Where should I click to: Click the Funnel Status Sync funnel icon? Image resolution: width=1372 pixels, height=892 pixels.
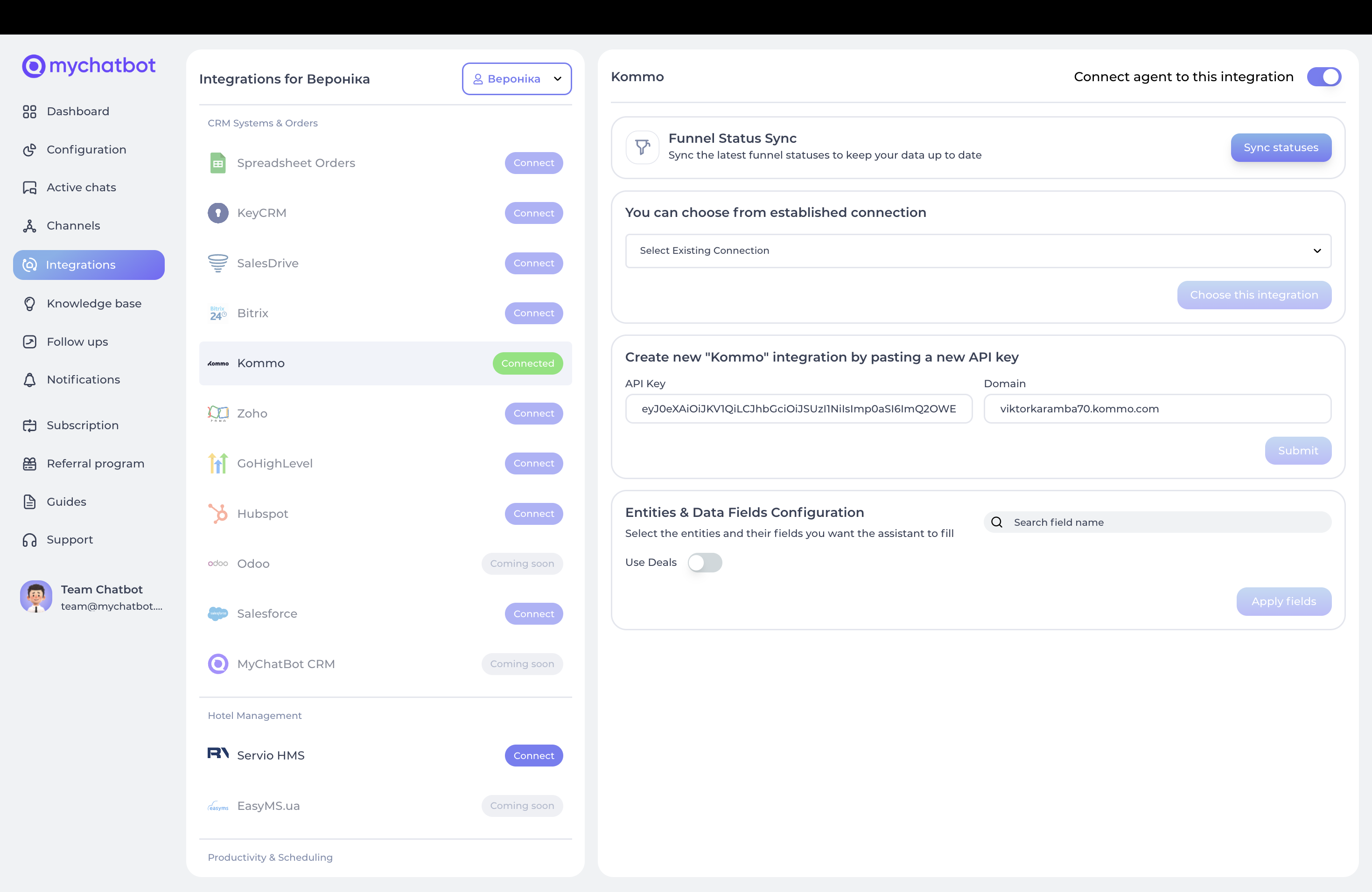642,147
